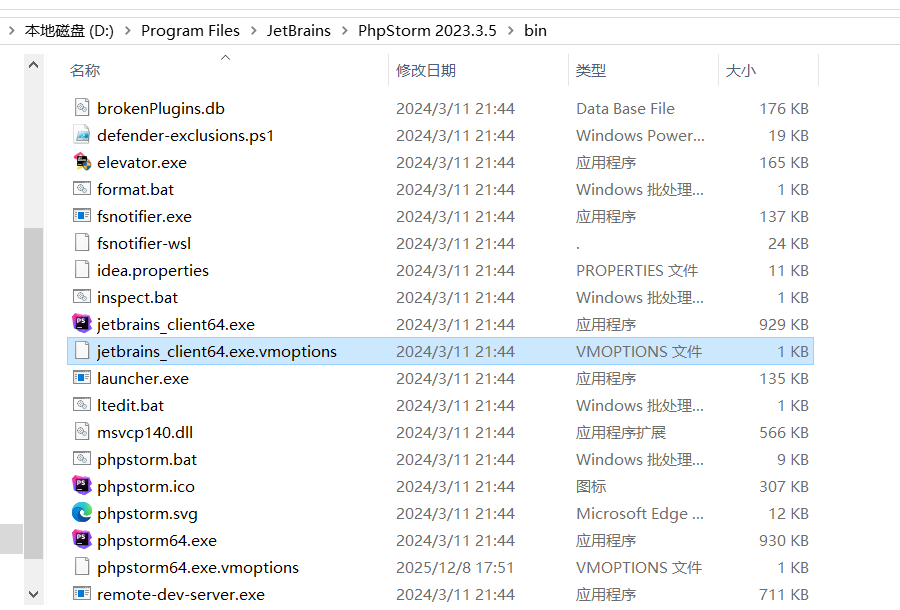Click the phpstorm.svg Edge icon

click(82, 513)
